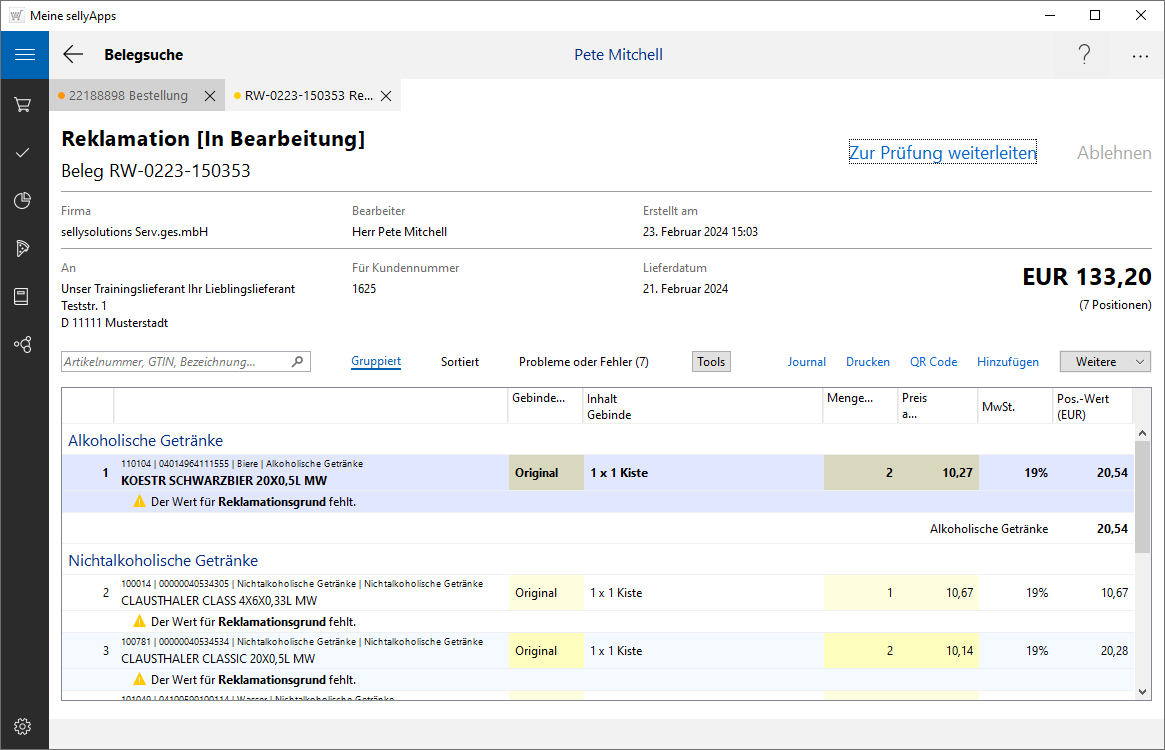Click the checkmark icon in the sidebar

pos(24,152)
